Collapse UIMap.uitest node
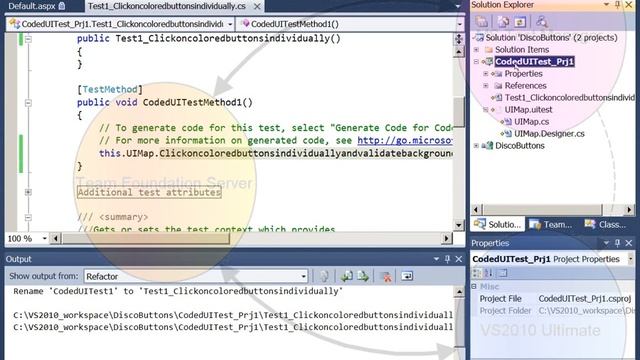 click(x=486, y=110)
